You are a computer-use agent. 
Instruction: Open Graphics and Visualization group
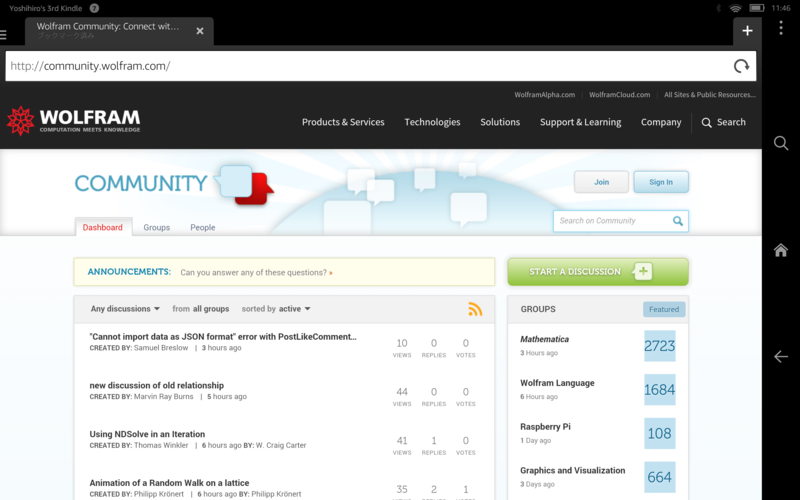(572, 470)
